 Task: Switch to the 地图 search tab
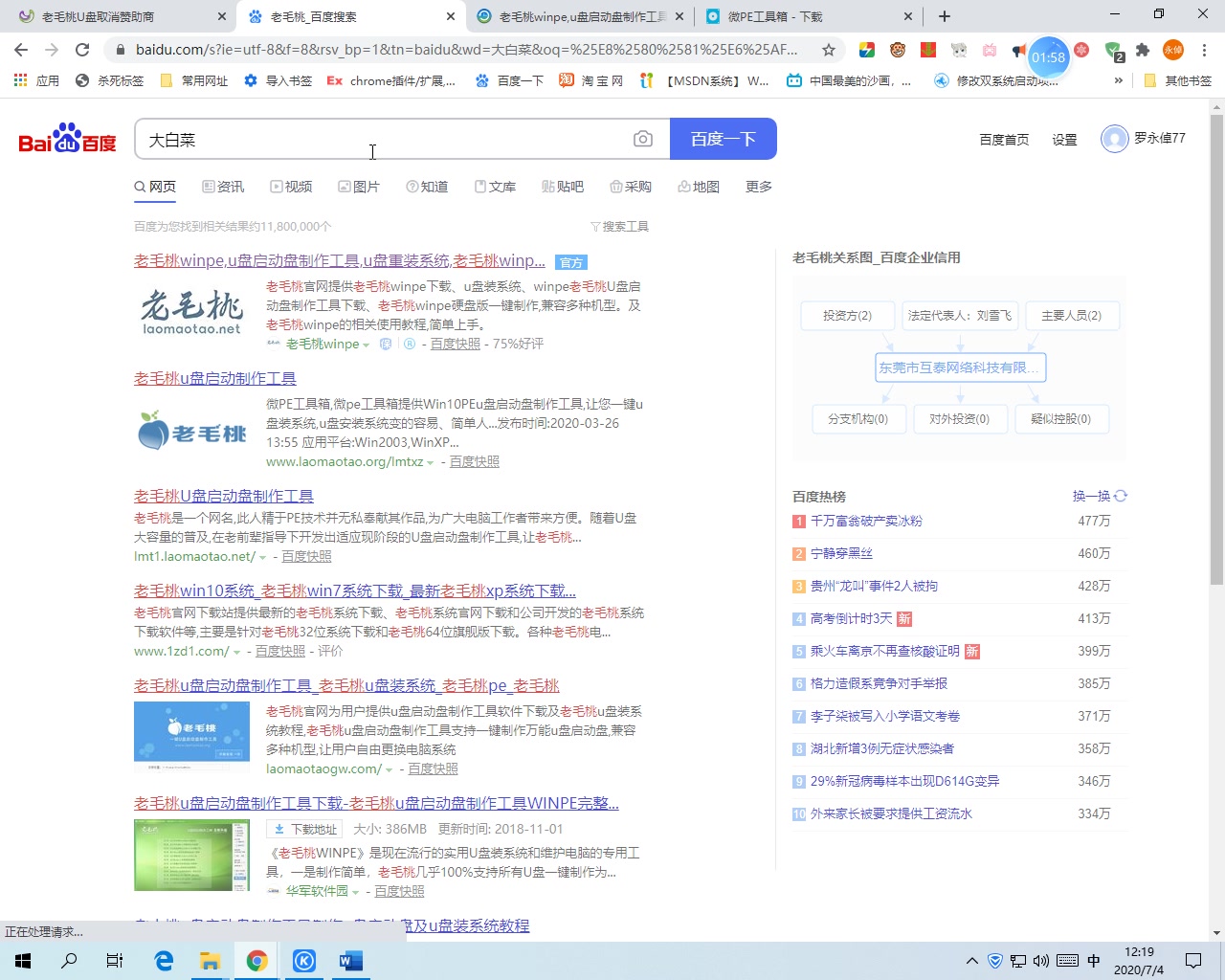[x=699, y=187]
